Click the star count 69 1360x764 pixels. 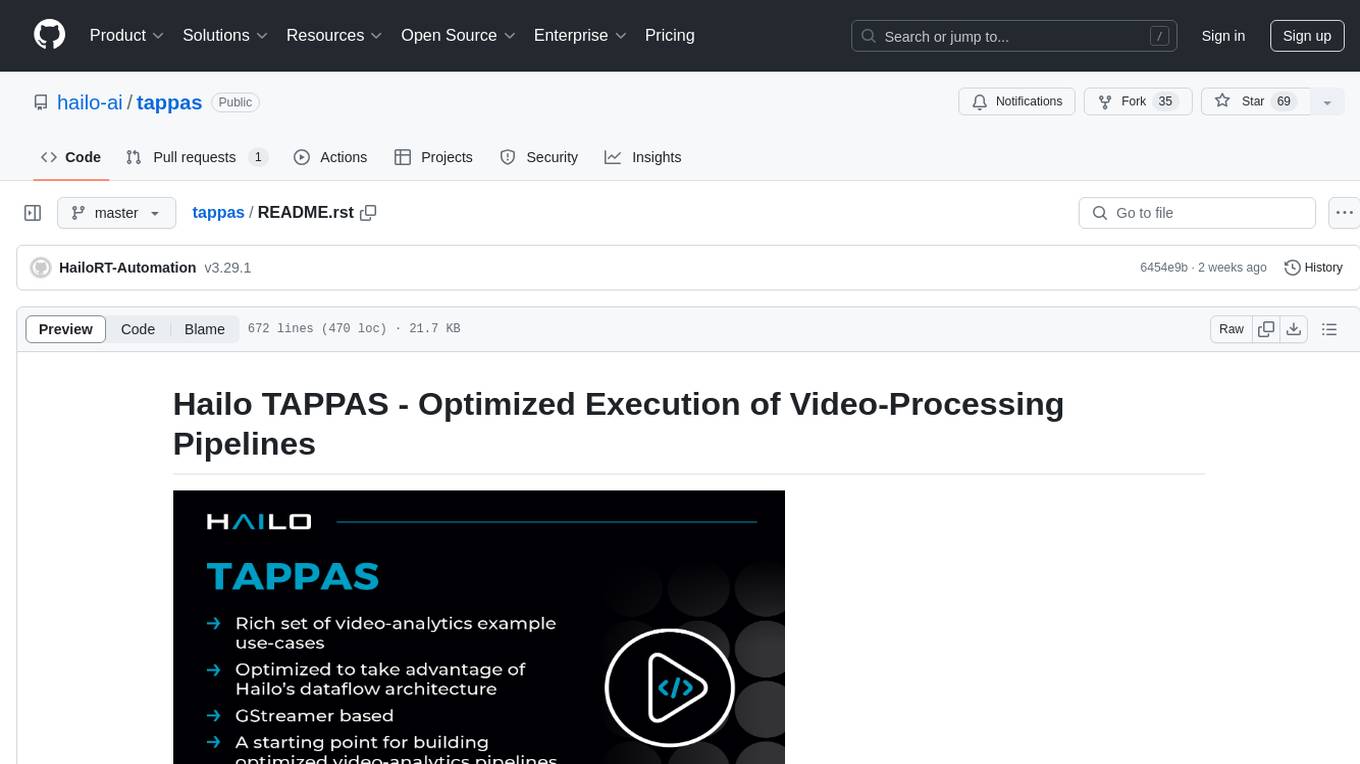(1285, 102)
